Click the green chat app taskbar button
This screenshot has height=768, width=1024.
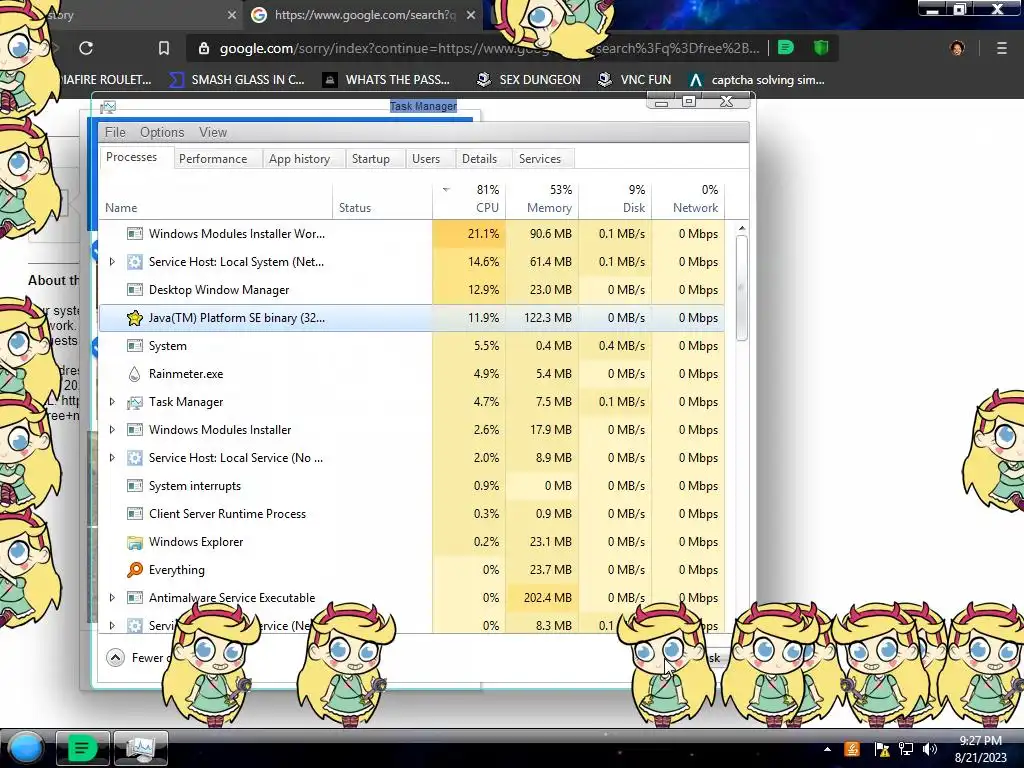pyautogui.click(x=82, y=748)
